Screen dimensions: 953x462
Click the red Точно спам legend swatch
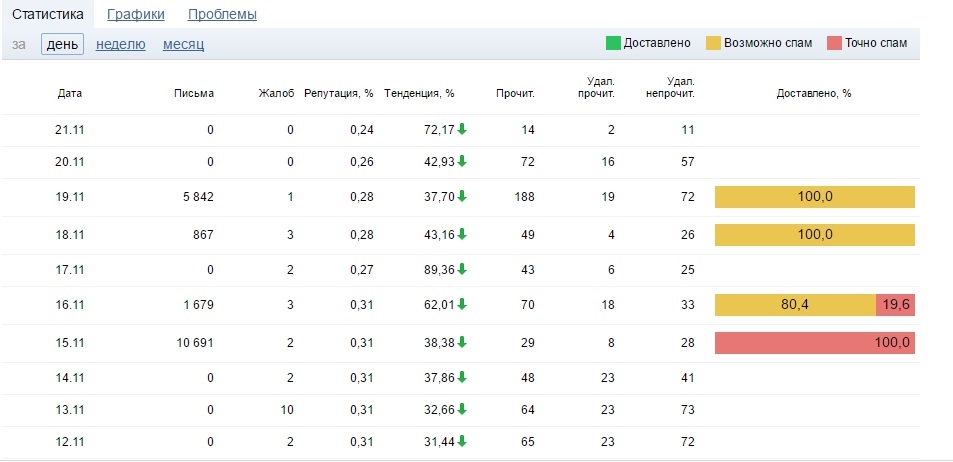click(x=834, y=43)
